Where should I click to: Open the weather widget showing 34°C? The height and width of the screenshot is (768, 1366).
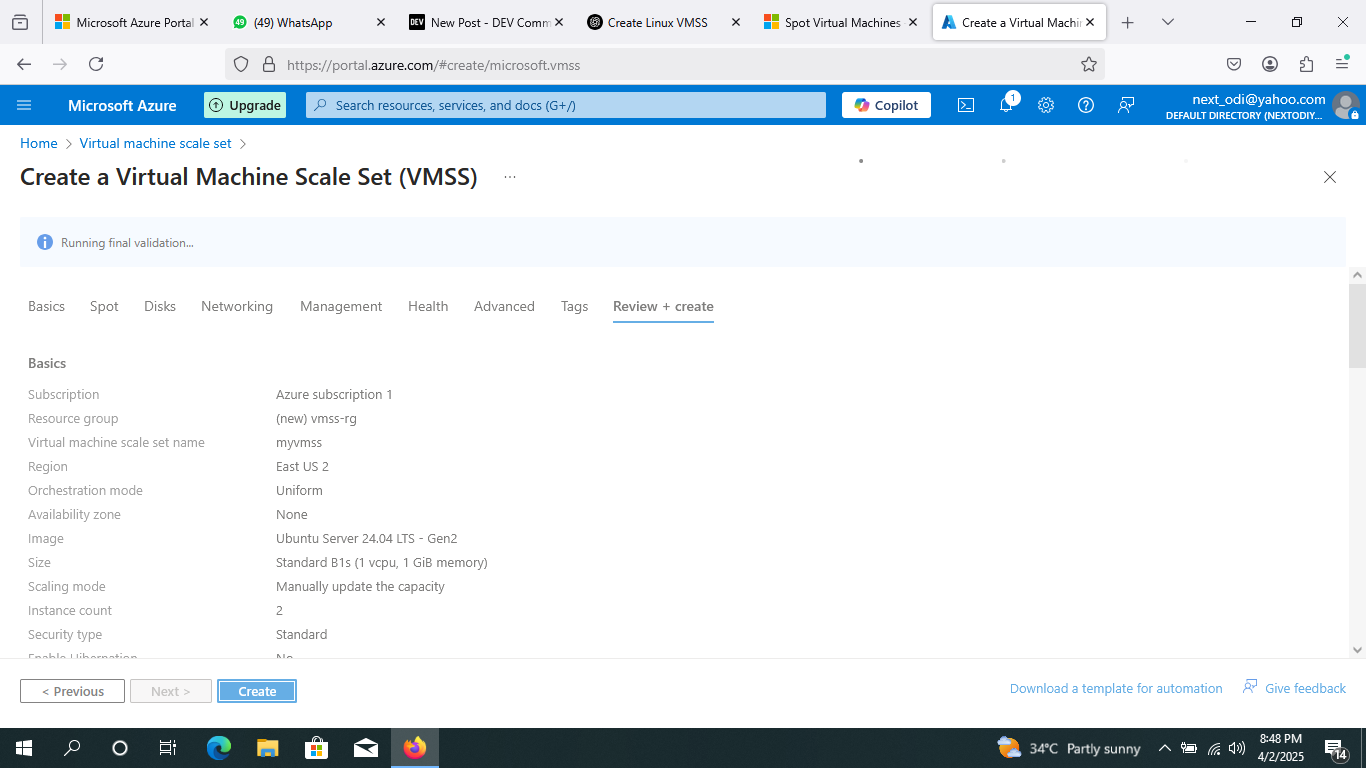(x=1069, y=748)
